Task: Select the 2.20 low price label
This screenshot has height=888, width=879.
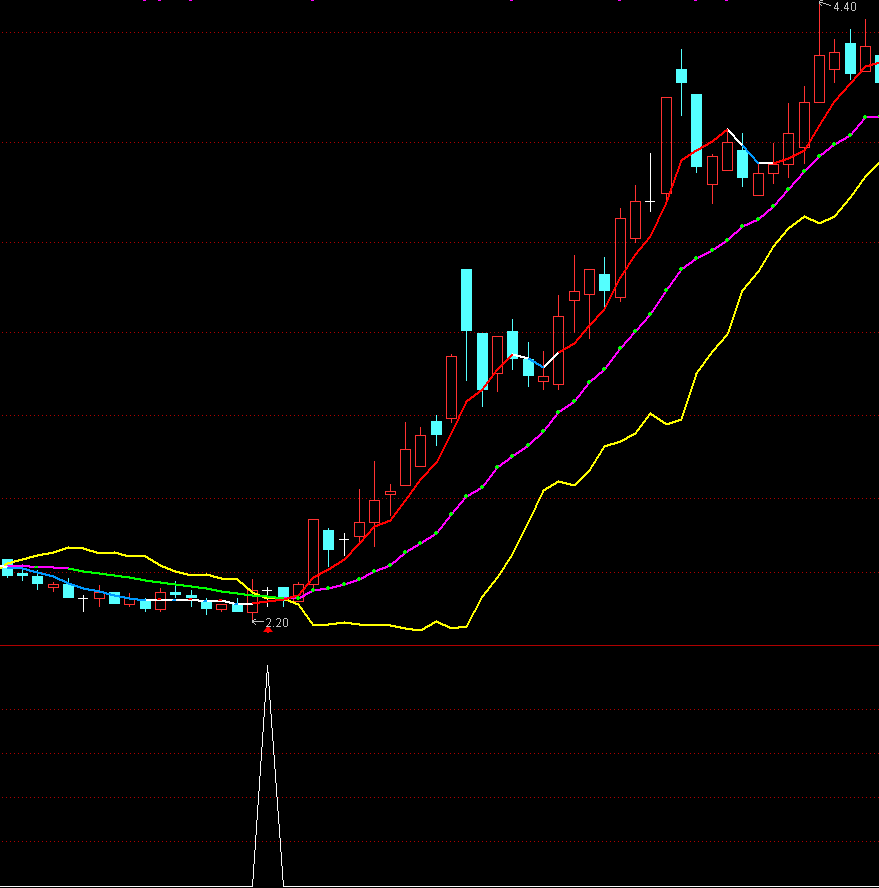Action: 277,623
